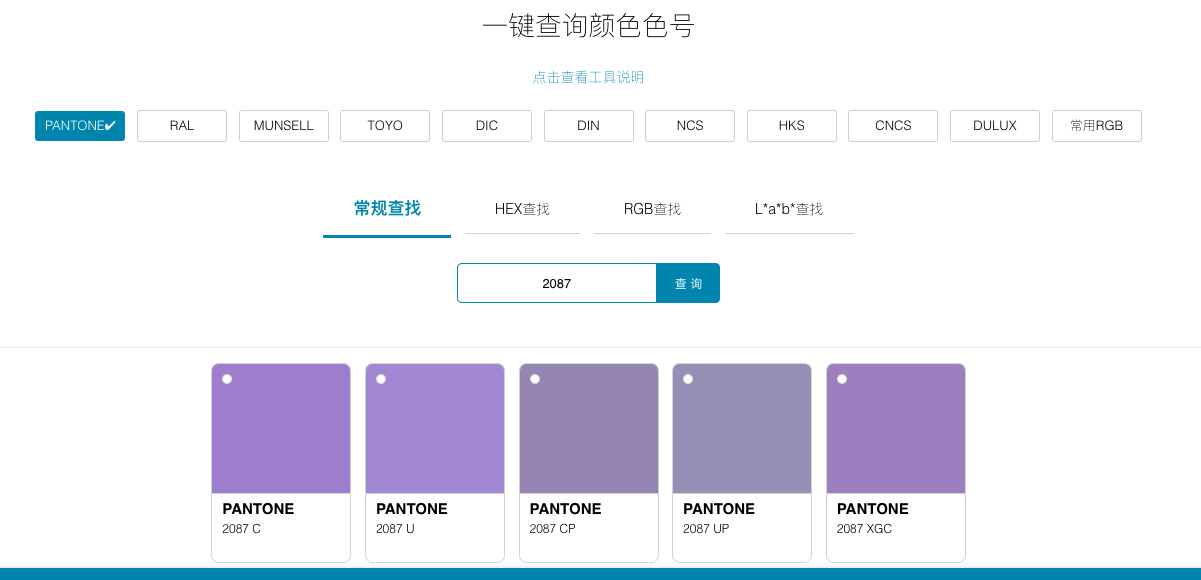Switch to the RGB查找 tab
Viewport: 1201px width, 580px height.
(652, 209)
